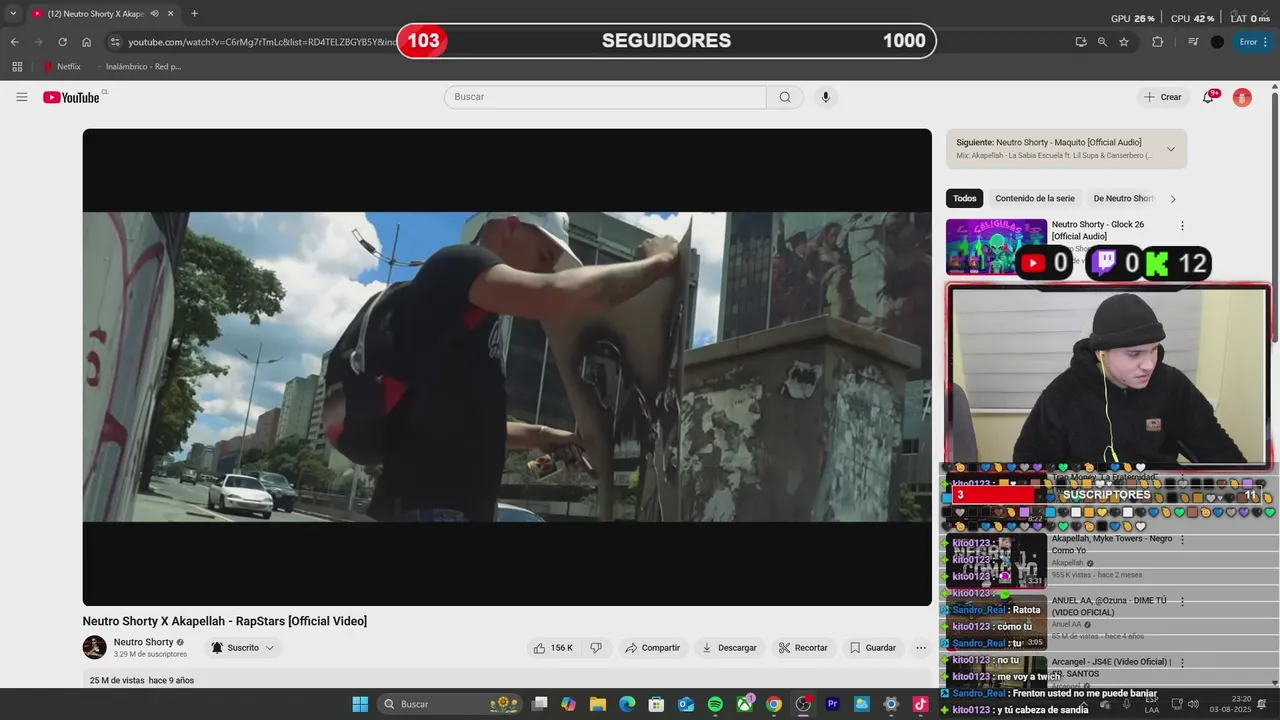This screenshot has width=1280, height=720.
Task: Expand the Suscrito notification dropdown
Action: [x=244, y=648]
